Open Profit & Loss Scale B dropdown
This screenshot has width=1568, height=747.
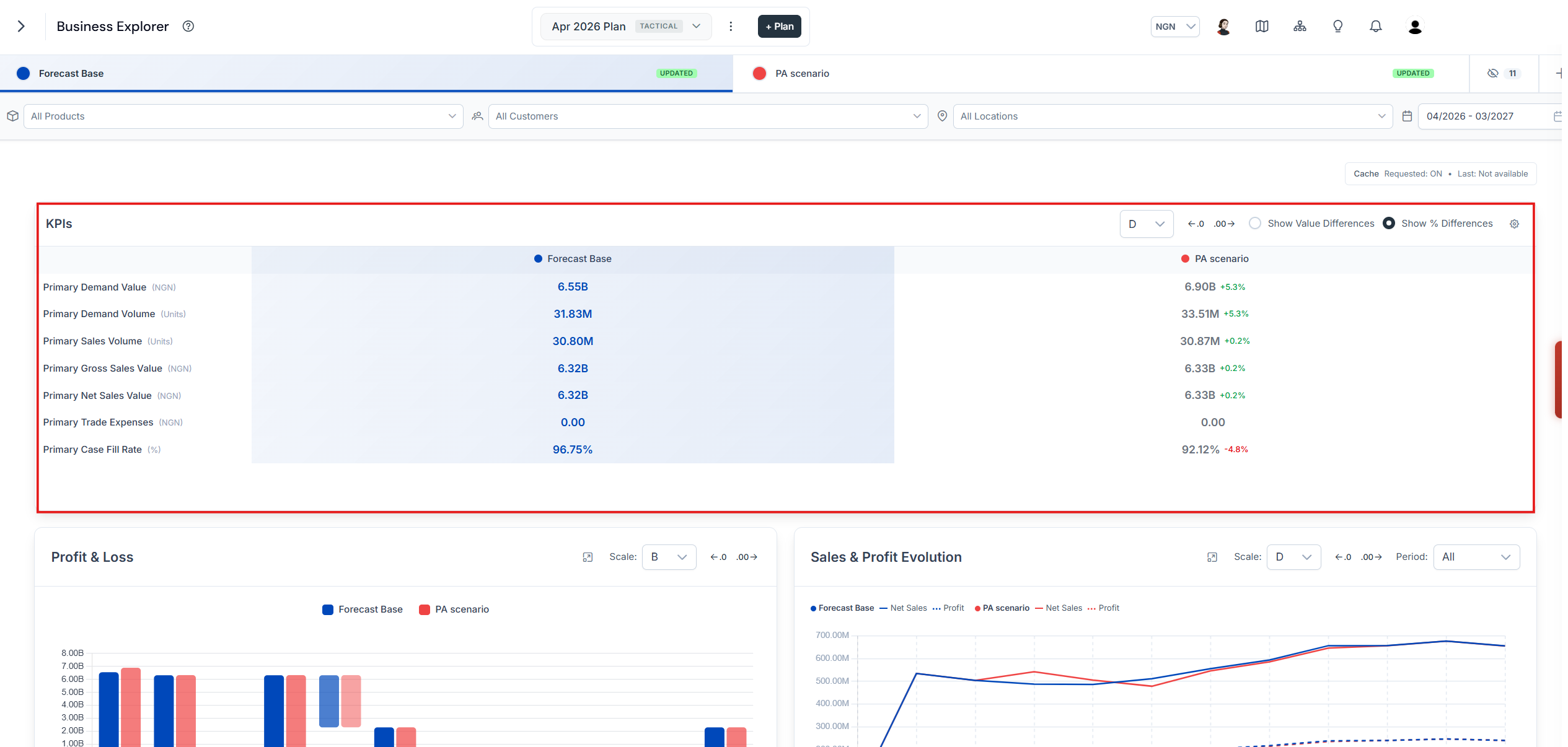click(x=669, y=557)
